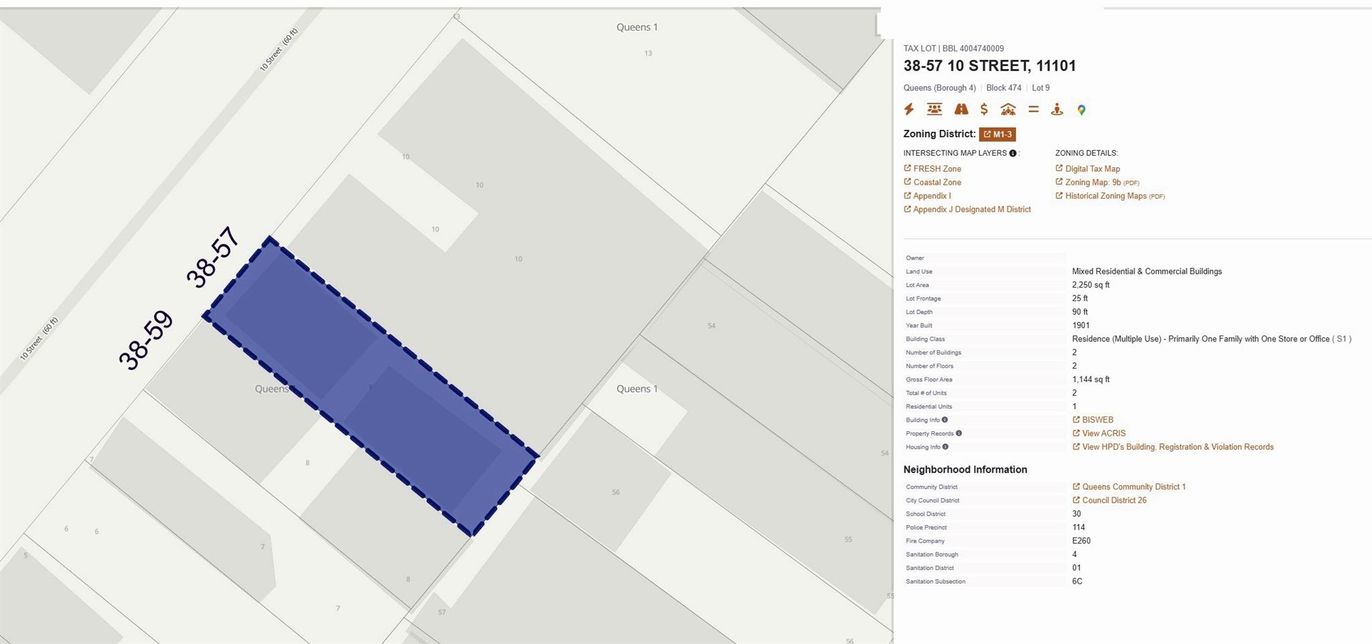
Task: Open the Digital Tax Map link
Action: click(1092, 169)
